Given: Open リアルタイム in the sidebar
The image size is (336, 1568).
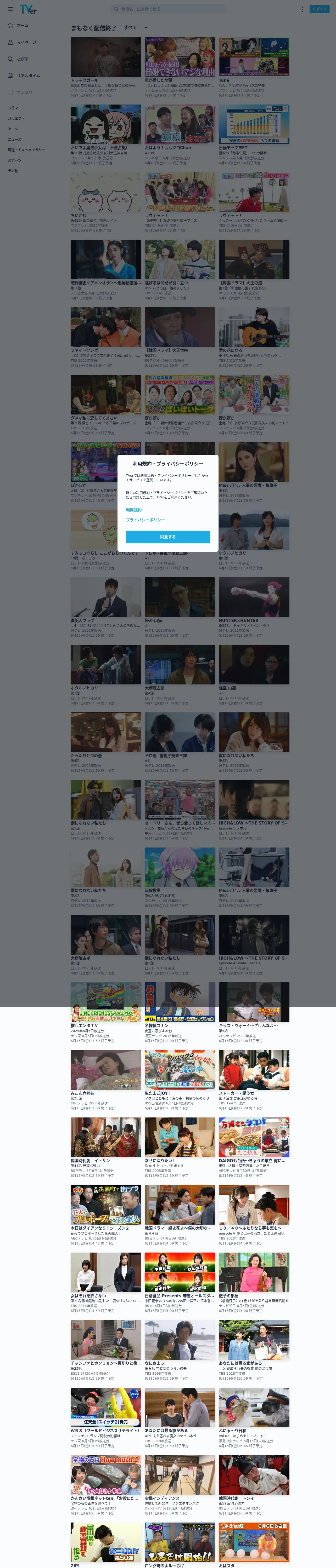Looking at the screenshot, I should tap(29, 76).
